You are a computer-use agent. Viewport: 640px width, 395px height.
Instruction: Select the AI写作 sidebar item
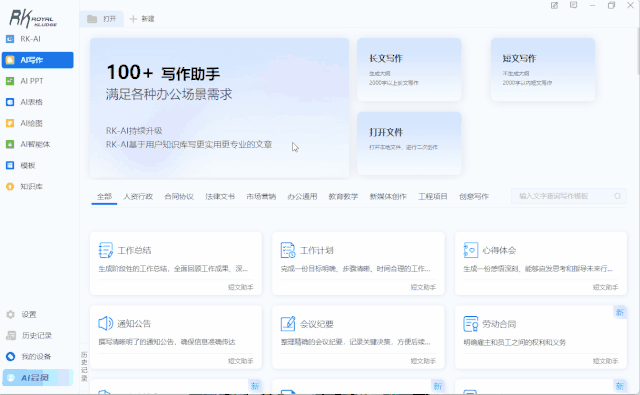[x=38, y=60]
